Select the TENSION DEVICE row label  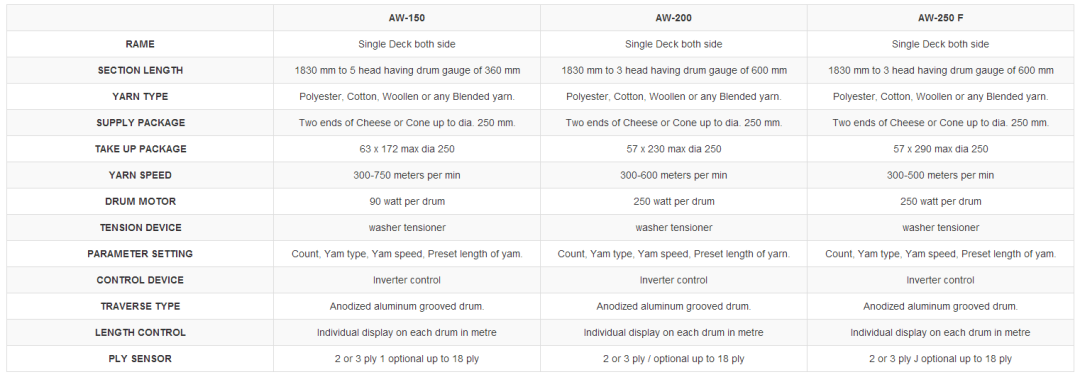click(140, 227)
